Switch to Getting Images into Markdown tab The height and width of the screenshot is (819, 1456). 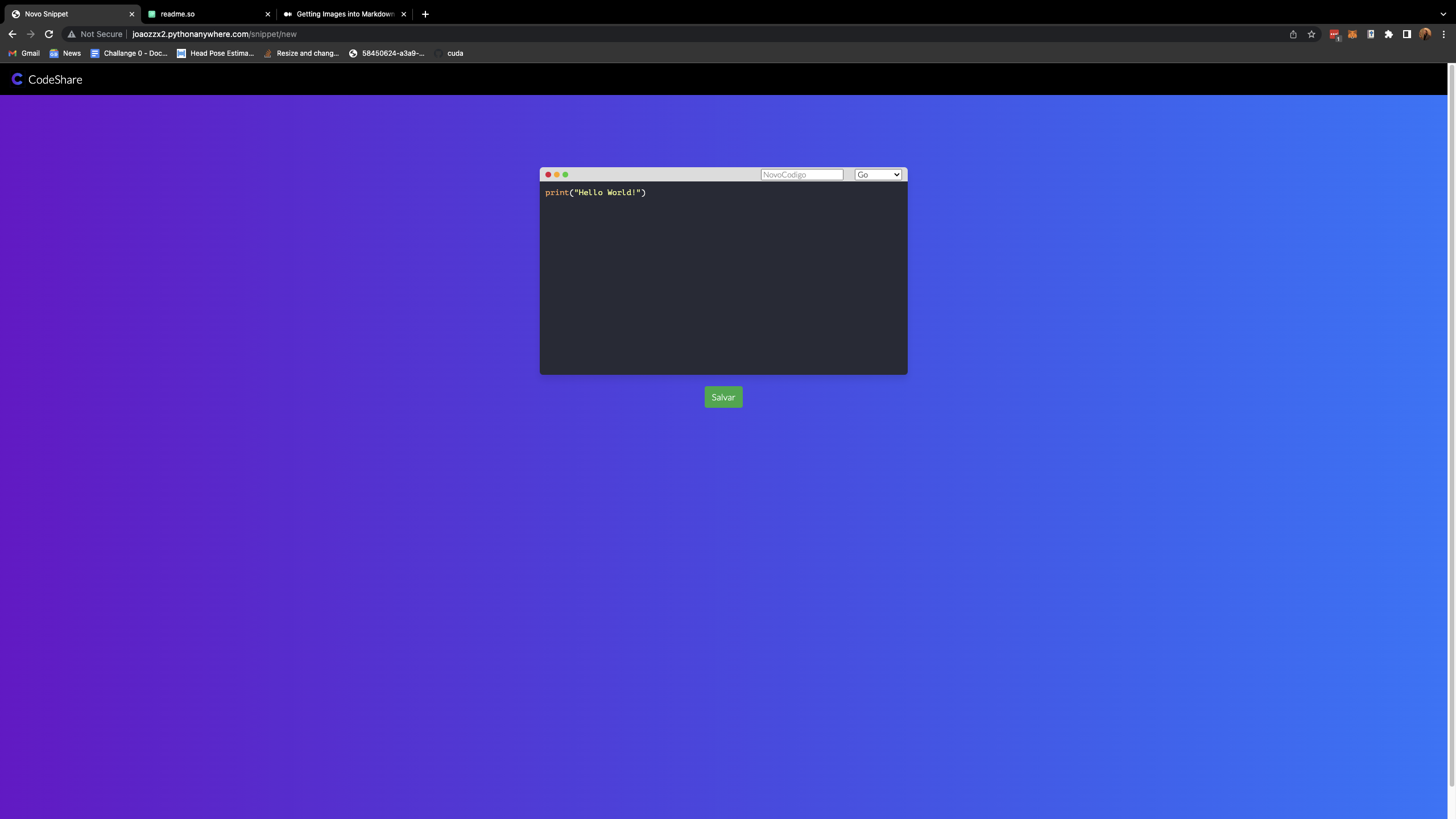pos(344,14)
